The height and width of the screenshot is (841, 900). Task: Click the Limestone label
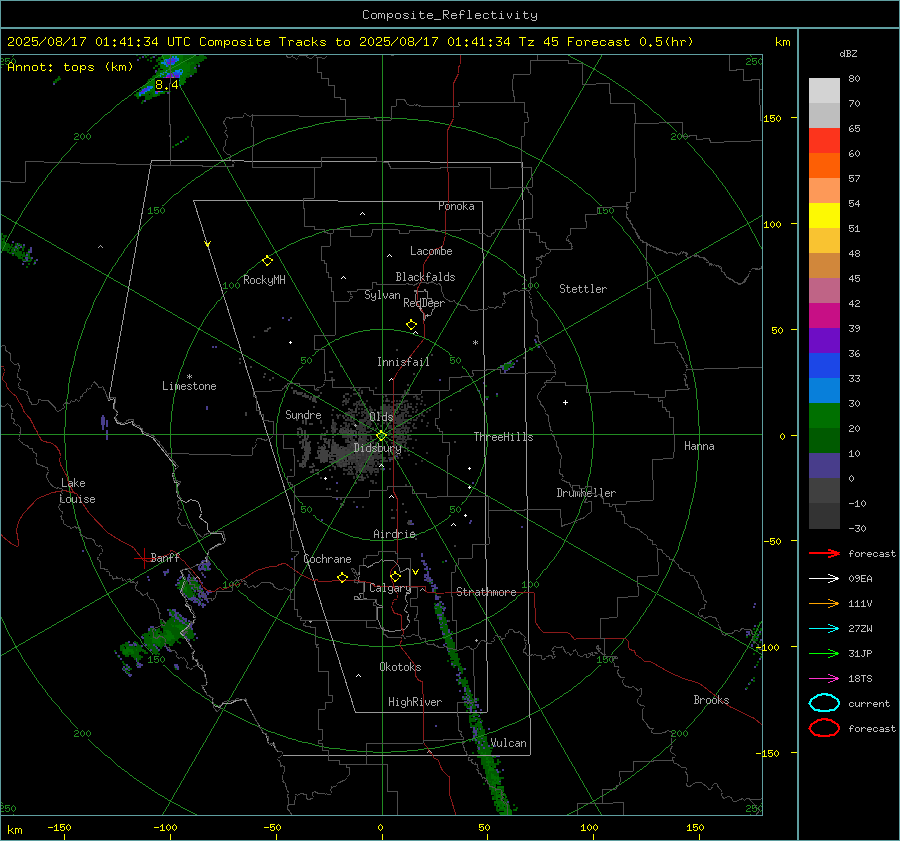pyautogui.click(x=189, y=386)
